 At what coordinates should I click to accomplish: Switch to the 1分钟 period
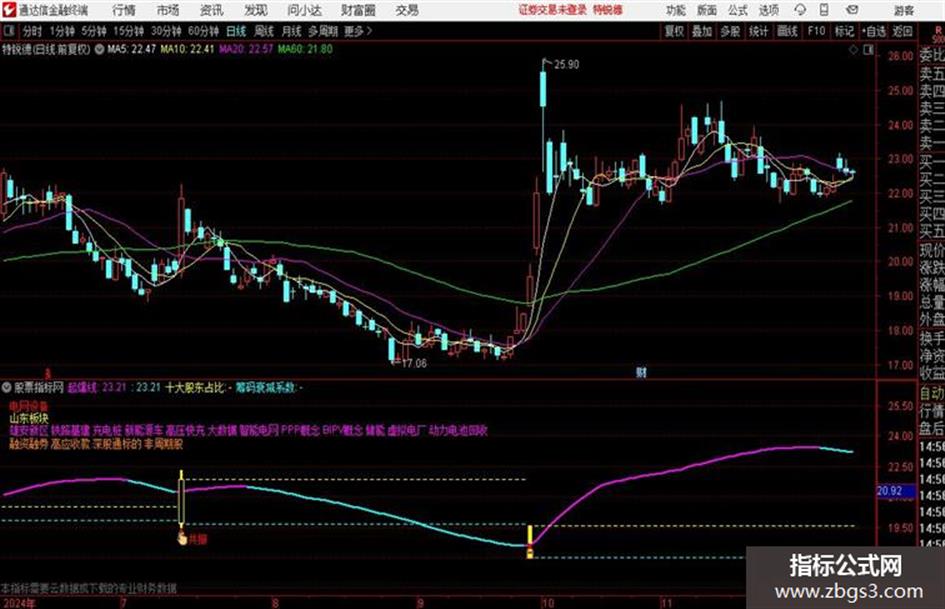[62, 31]
